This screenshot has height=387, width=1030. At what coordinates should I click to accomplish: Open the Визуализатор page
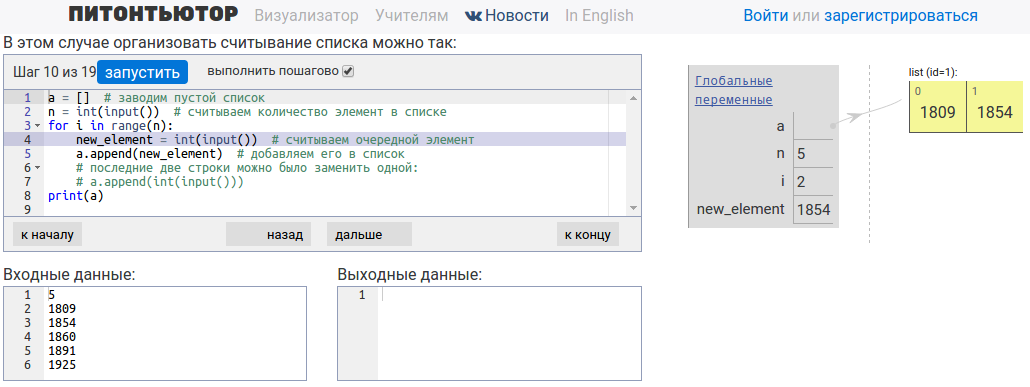(306, 16)
